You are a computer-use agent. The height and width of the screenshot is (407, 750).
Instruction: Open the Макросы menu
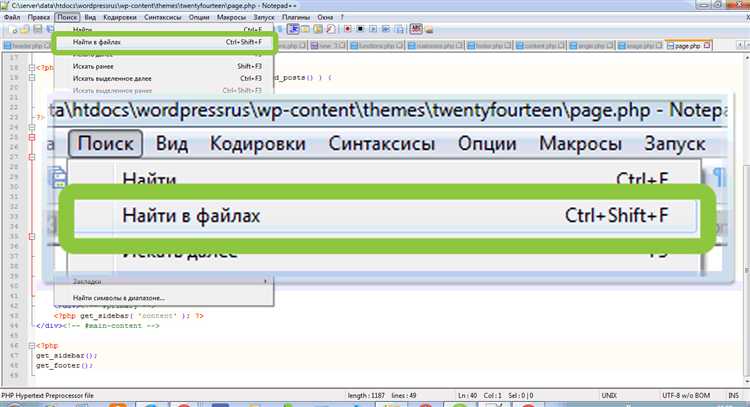coord(231,17)
